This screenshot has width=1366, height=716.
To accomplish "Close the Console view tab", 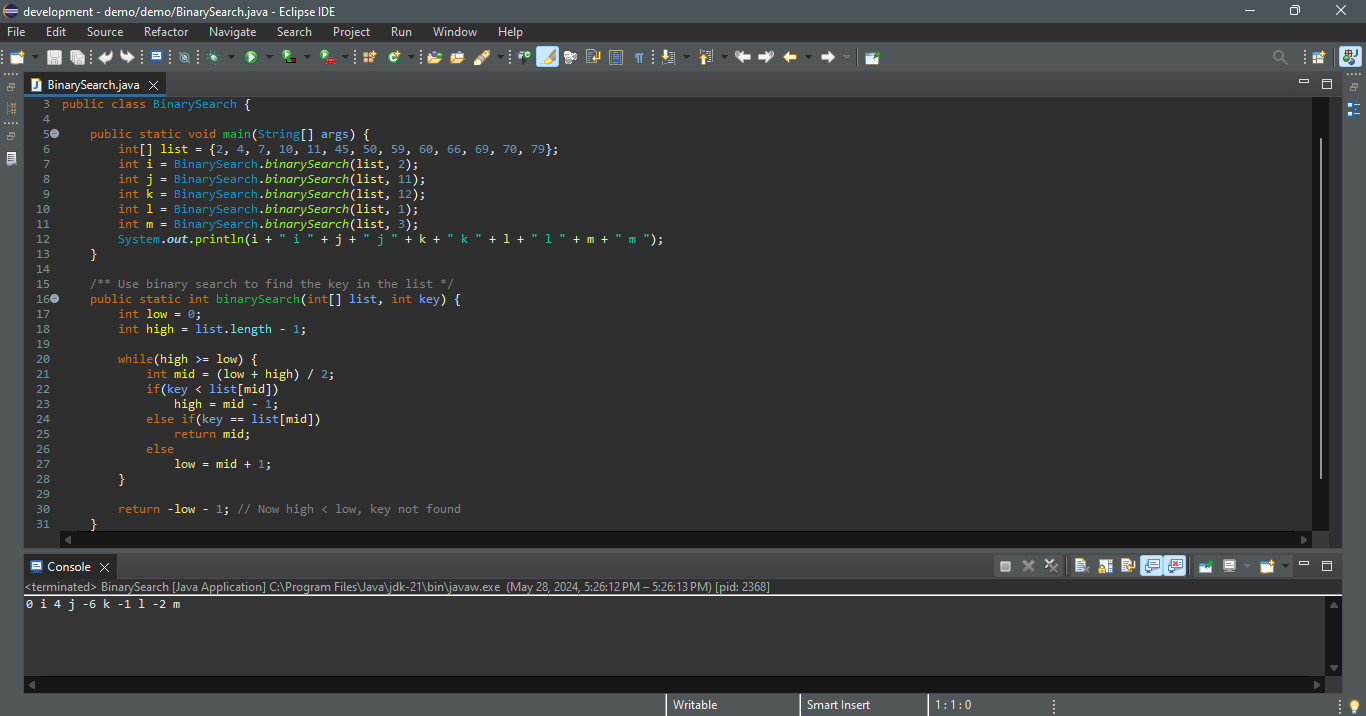I will coord(104,567).
